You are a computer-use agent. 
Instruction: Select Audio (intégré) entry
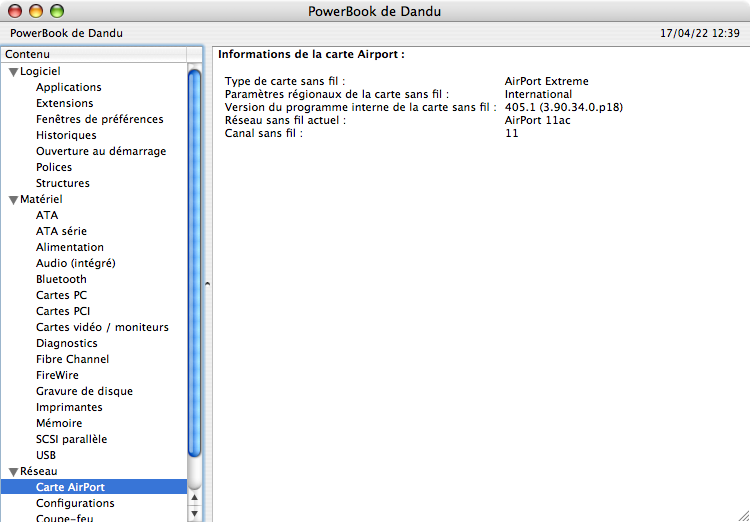pyautogui.click(x=76, y=263)
